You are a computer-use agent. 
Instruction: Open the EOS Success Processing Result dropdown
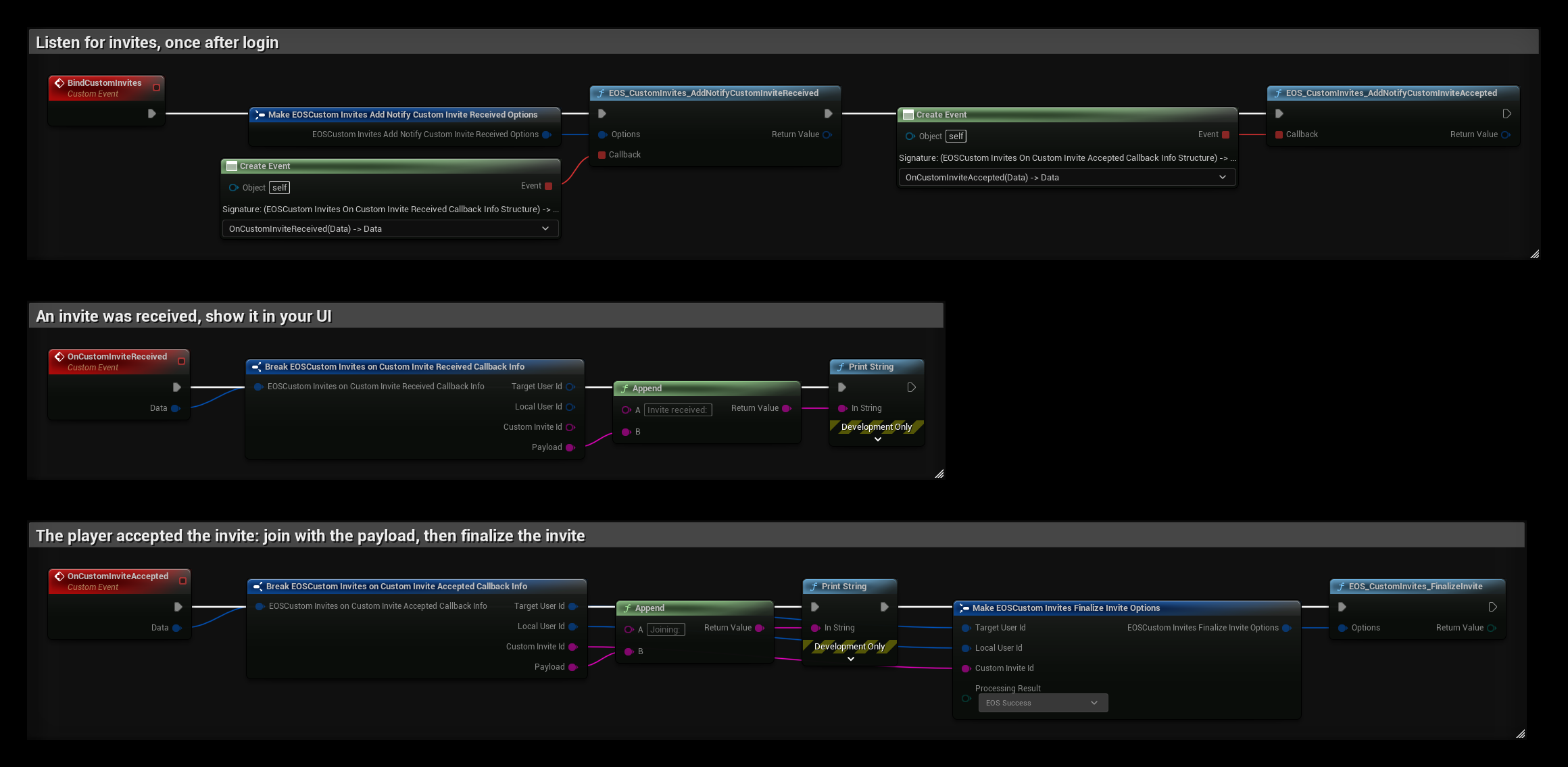click(x=1043, y=703)
